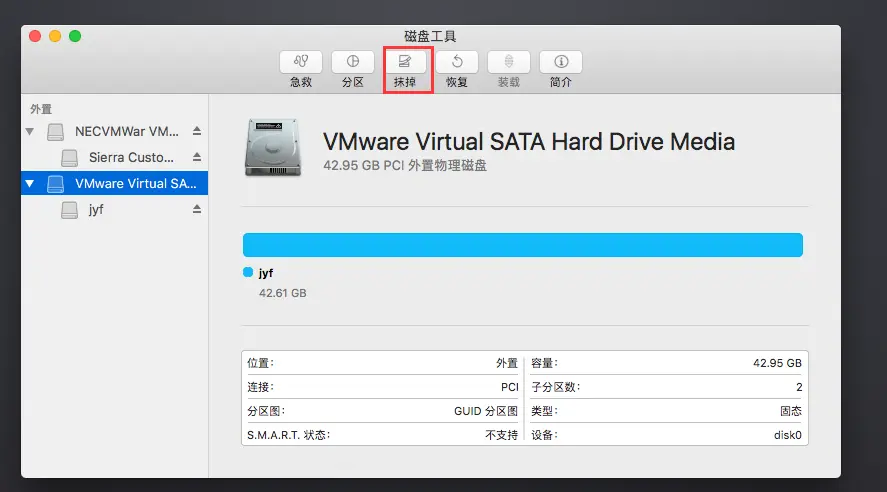
Task: Click the 类型 value 固态
Action: click(x=791, y=411)
